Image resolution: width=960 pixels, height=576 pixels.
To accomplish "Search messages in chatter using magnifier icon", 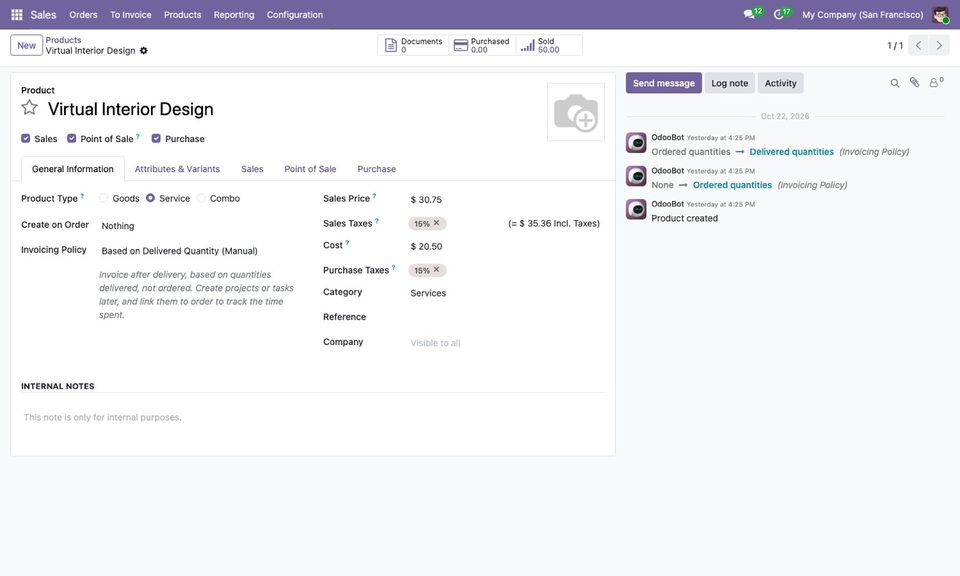I will pyautogui.click(x=894, y=83).
